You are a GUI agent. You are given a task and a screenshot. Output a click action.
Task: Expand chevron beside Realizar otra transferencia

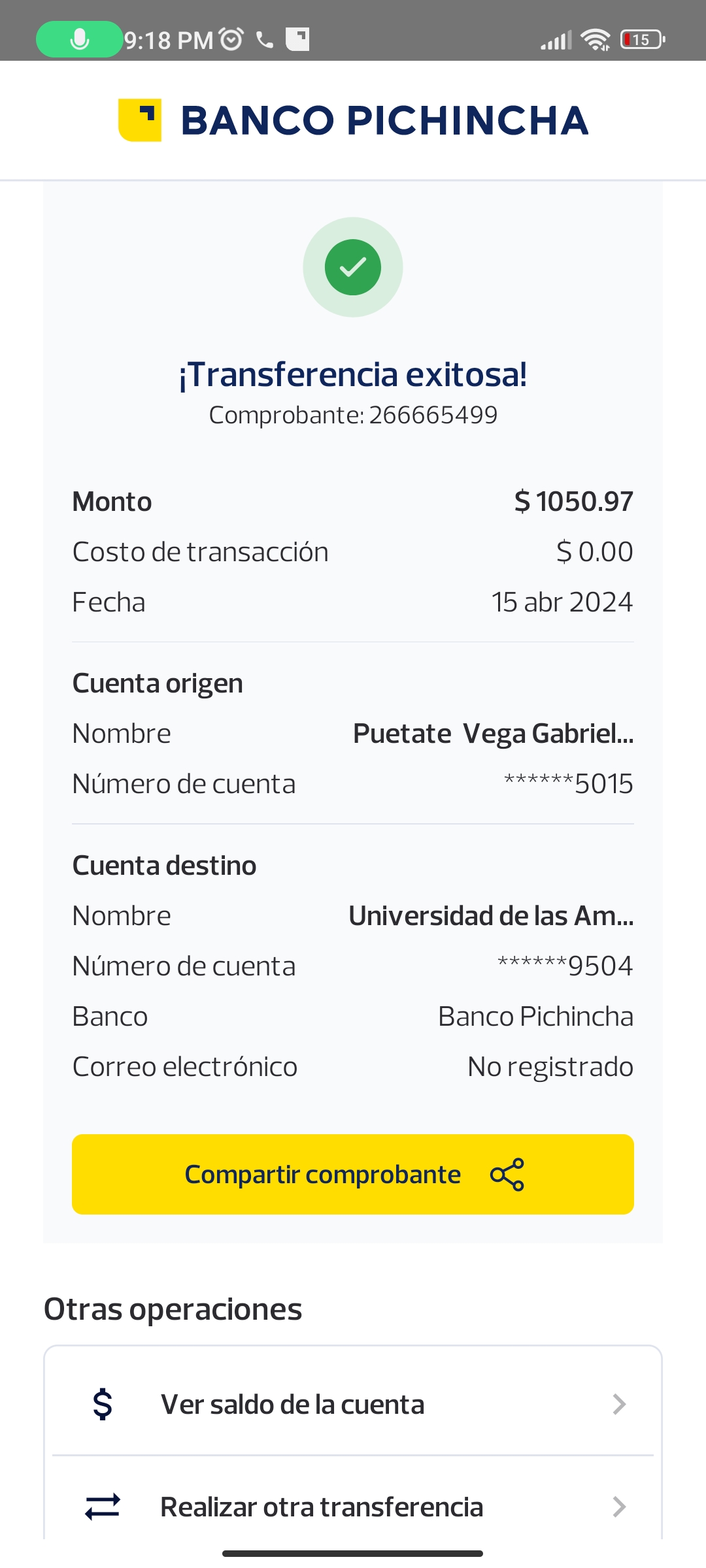point(619,1507)
